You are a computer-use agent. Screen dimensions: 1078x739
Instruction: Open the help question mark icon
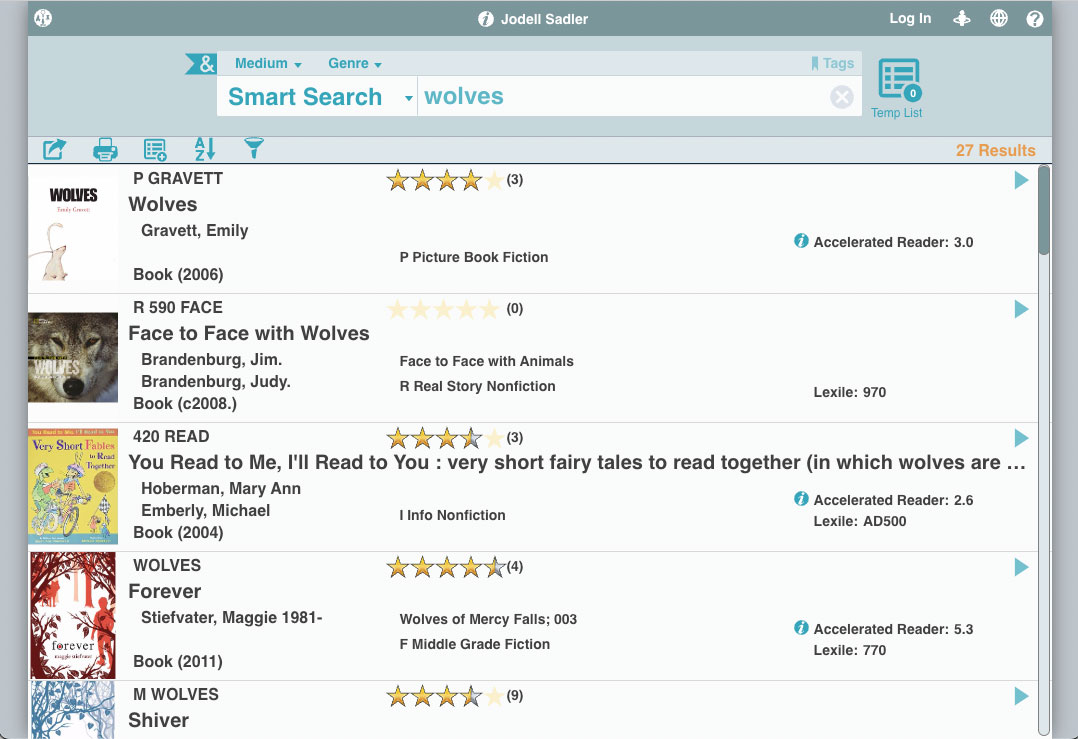[x=1035, y=19]
